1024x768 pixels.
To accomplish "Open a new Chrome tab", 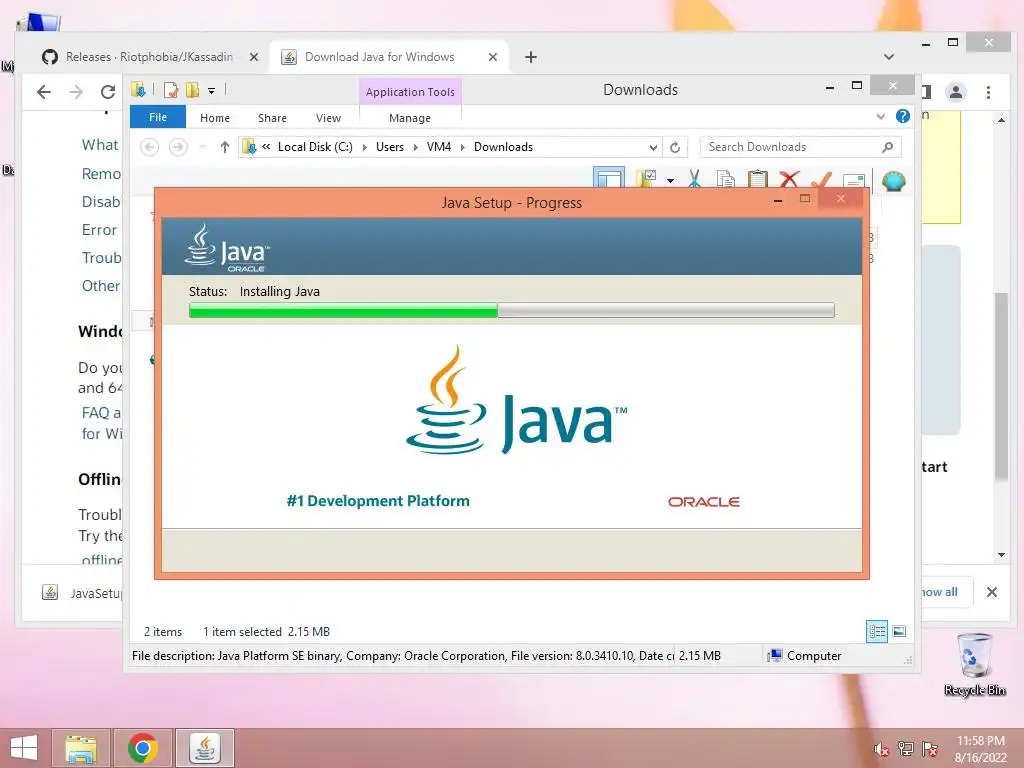I will [531, 57].
